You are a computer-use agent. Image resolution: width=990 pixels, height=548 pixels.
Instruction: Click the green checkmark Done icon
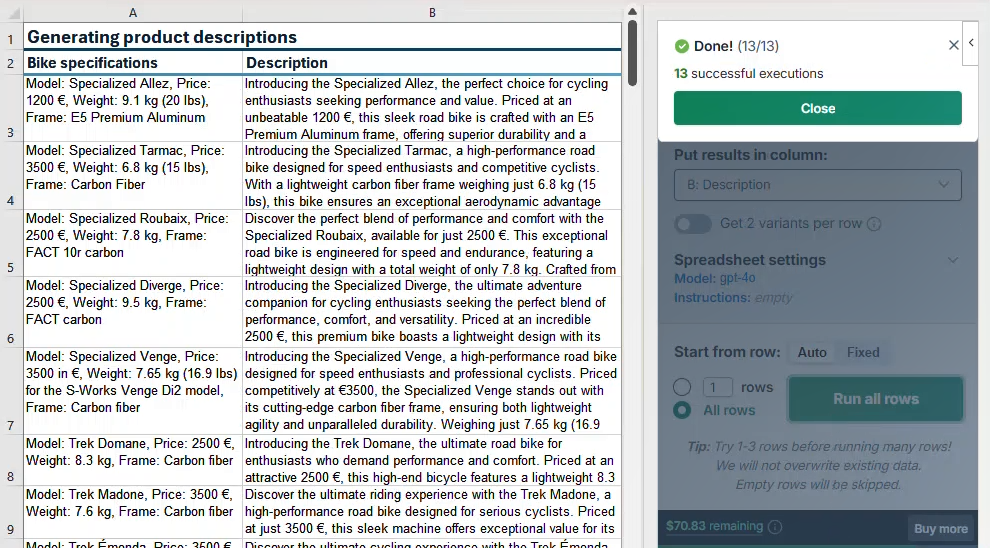[682, 46]
